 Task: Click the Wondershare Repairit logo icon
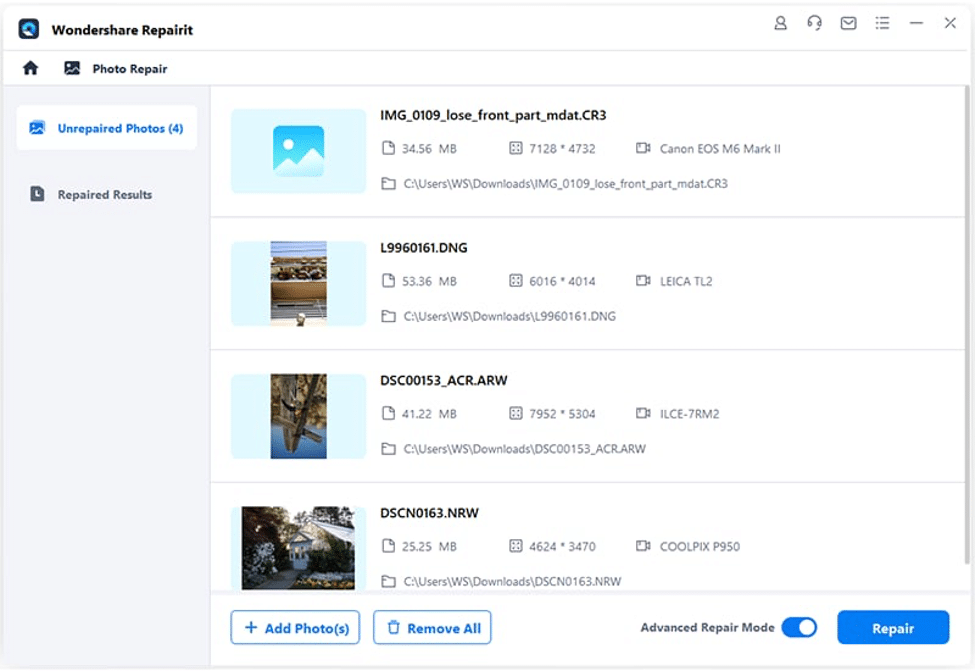point(29,29)
